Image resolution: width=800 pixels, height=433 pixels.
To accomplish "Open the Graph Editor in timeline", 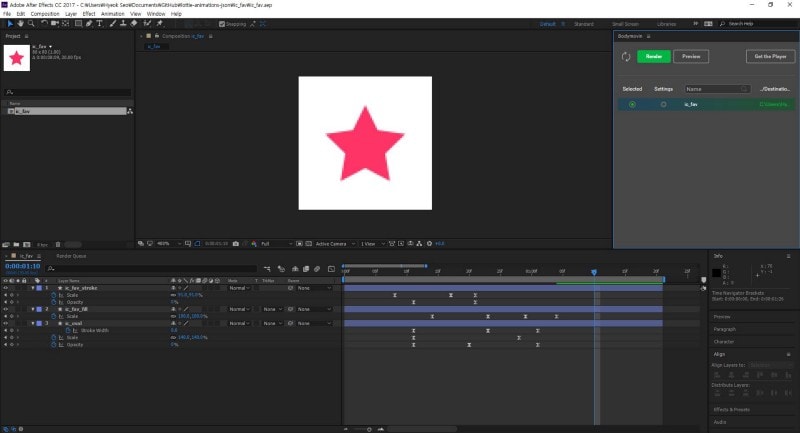I will pos(331,269).
